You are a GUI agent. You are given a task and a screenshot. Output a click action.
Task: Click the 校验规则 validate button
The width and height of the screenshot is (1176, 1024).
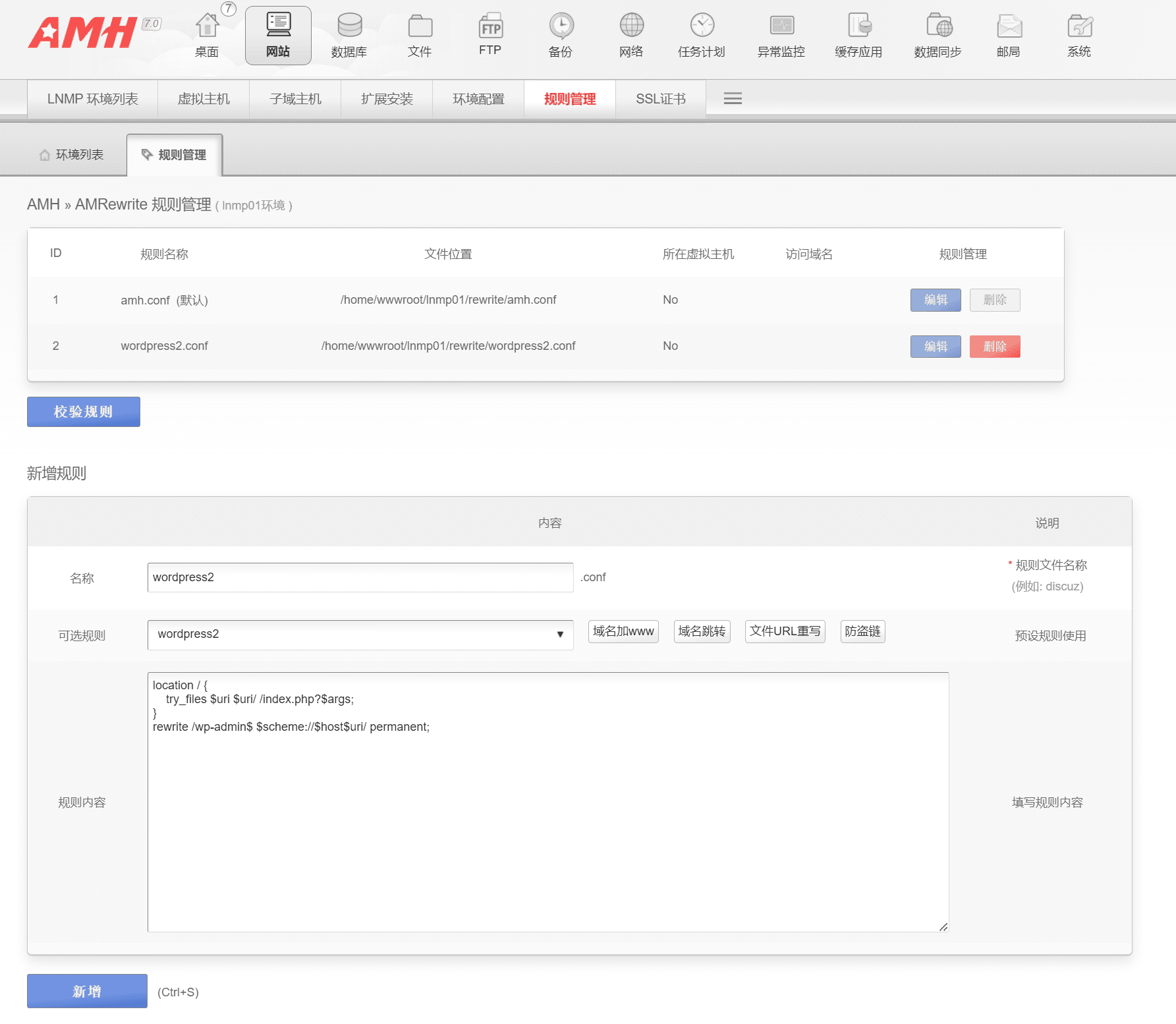(83, 411)
